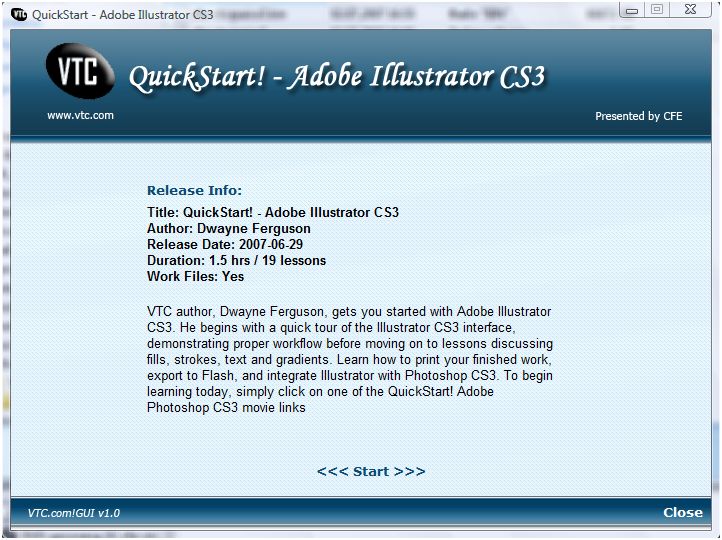Click Close in the bottom bar
Viewport: 722px width, 540px height.
point(683,512)
